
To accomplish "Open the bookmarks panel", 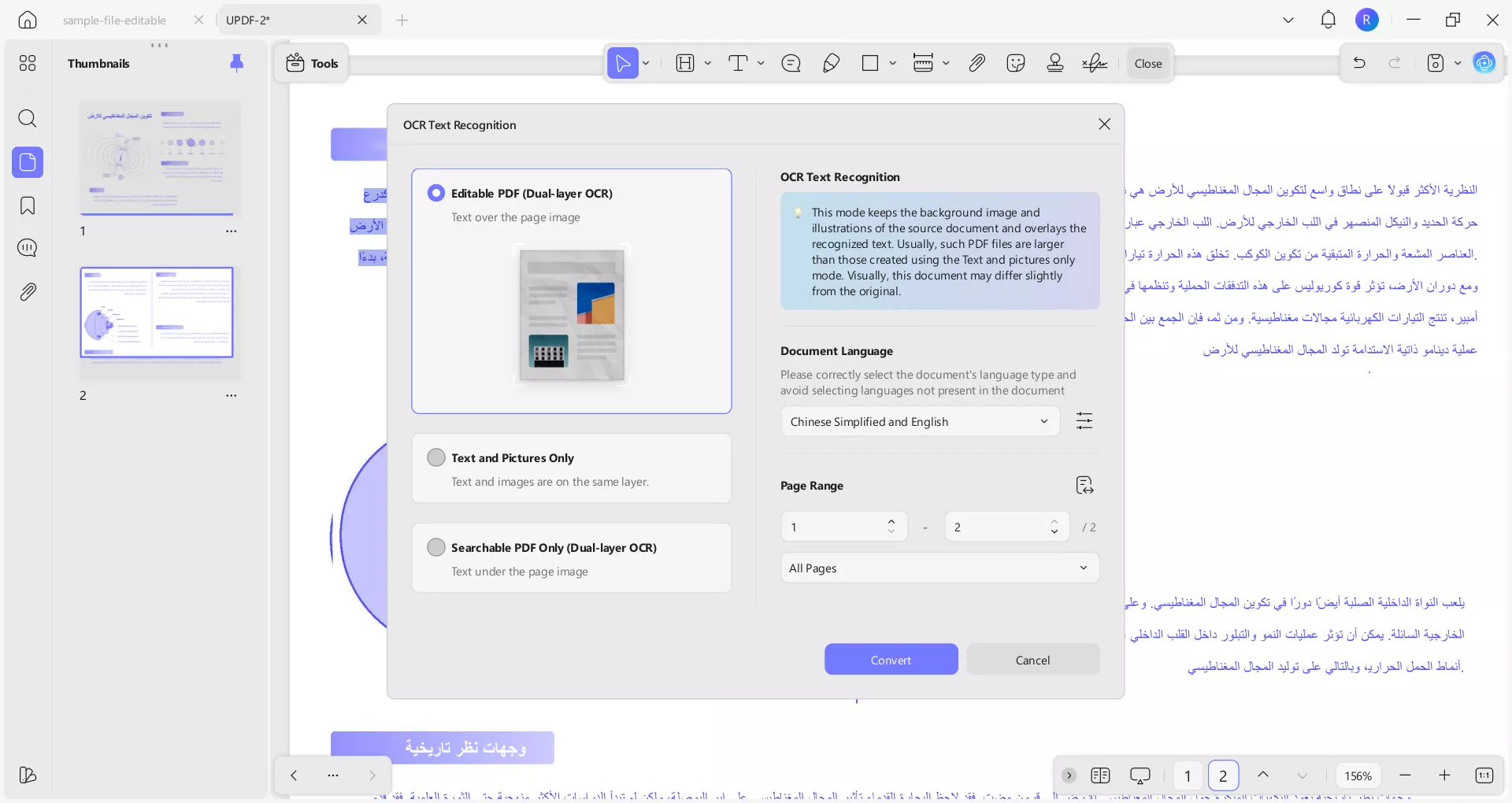I will click(x=28, y=205).
